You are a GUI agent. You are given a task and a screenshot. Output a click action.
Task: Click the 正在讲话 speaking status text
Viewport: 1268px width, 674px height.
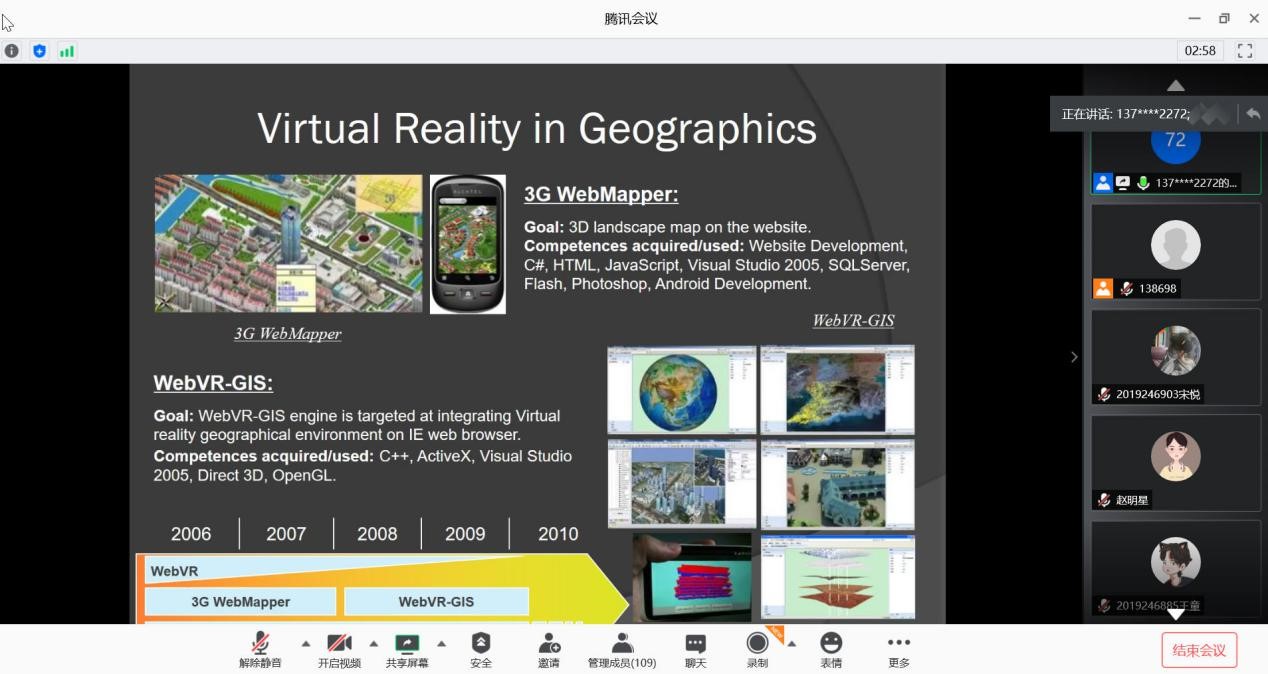(1126, 114)
